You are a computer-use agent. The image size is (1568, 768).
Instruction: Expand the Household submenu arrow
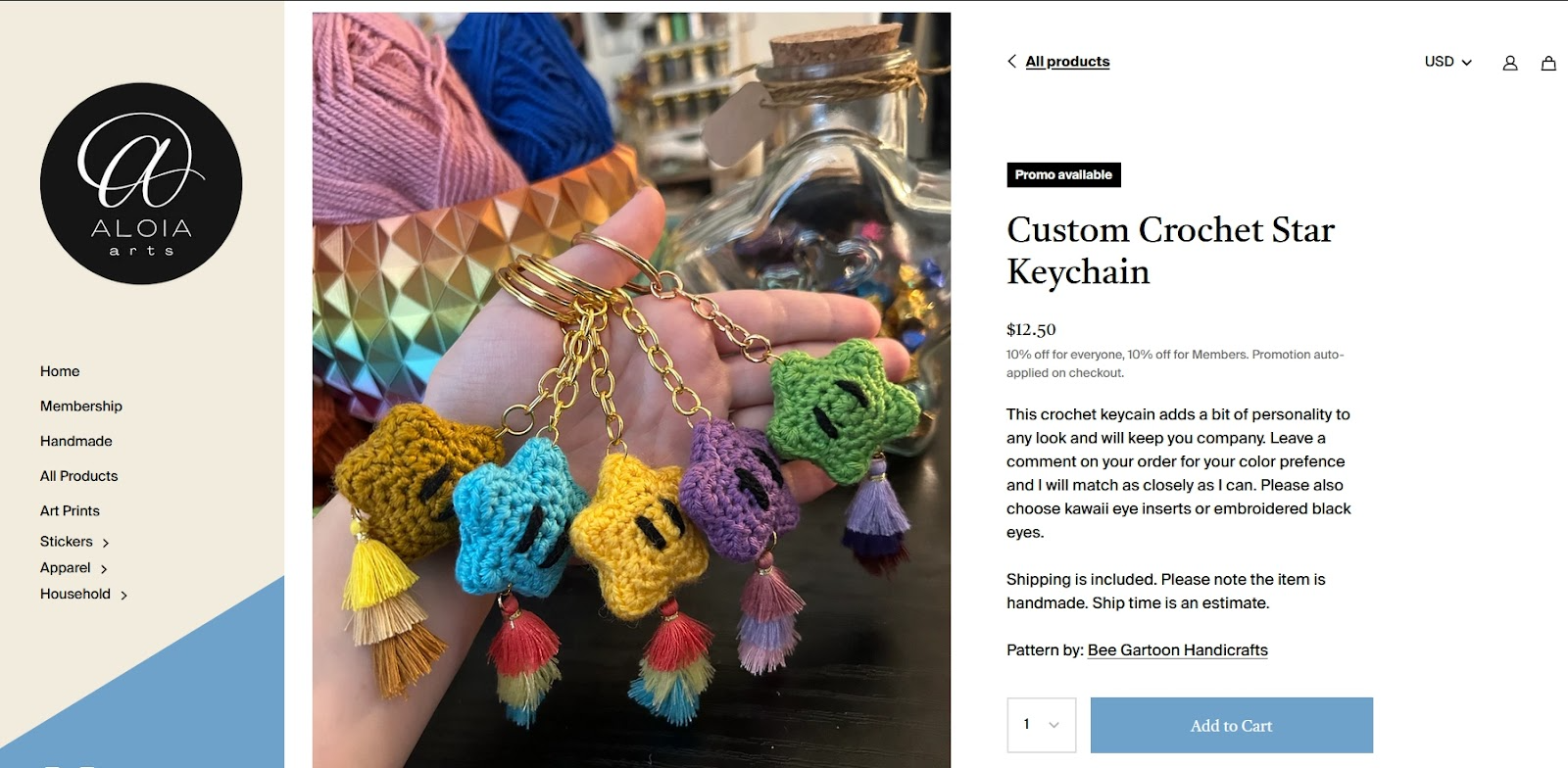coord(123,596)
